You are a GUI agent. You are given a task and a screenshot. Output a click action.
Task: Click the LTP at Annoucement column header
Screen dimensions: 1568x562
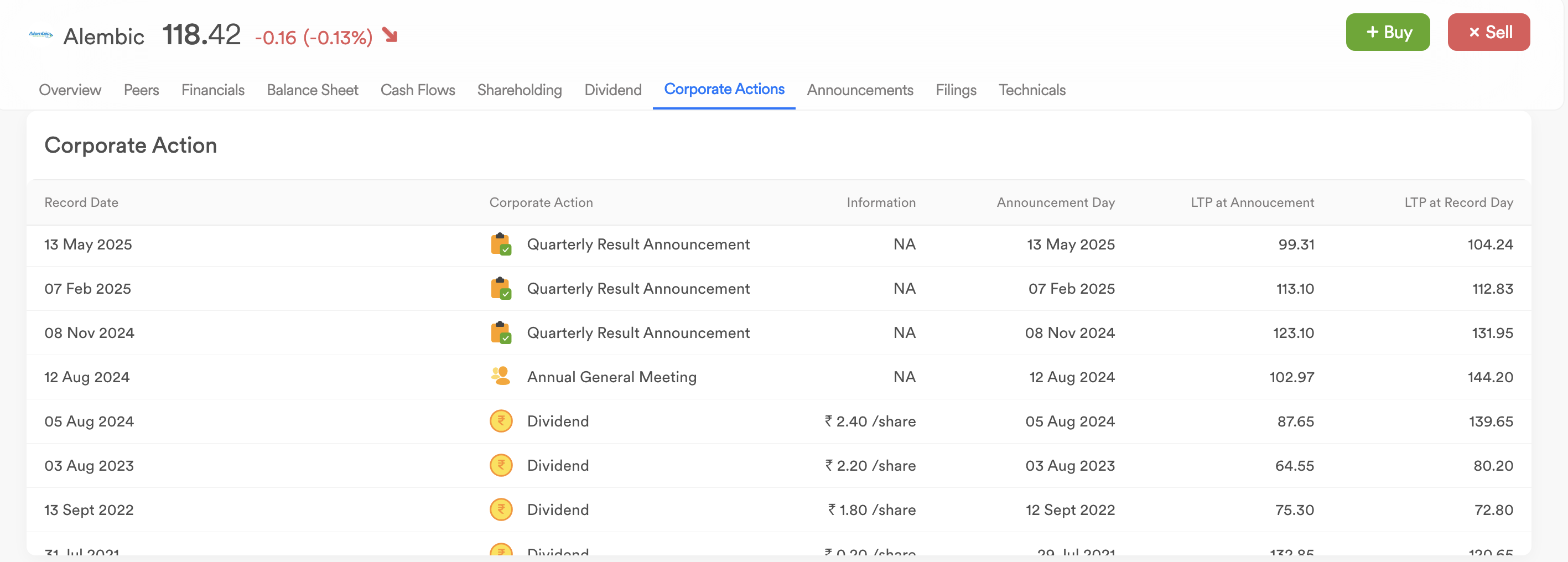1252,202
